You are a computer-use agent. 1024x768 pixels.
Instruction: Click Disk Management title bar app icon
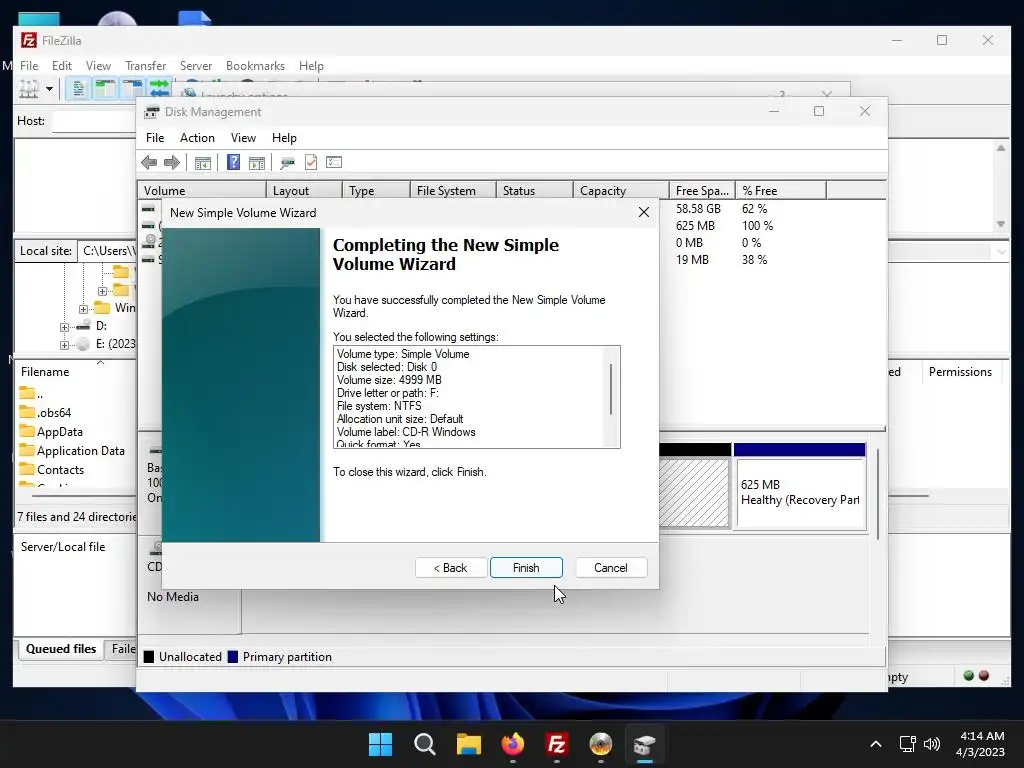152,112
